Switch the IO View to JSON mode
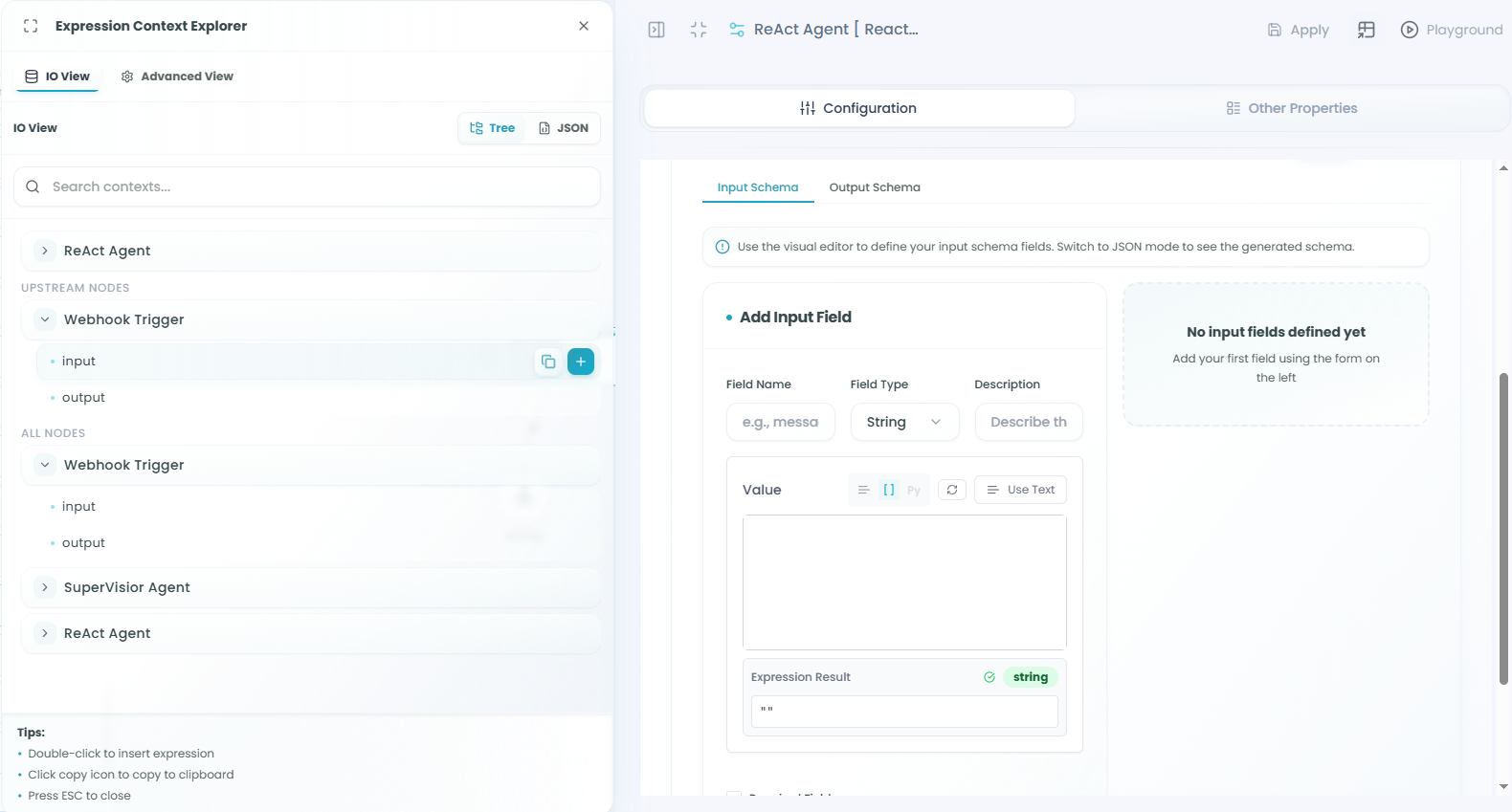1512x812 pixels. 564,128
